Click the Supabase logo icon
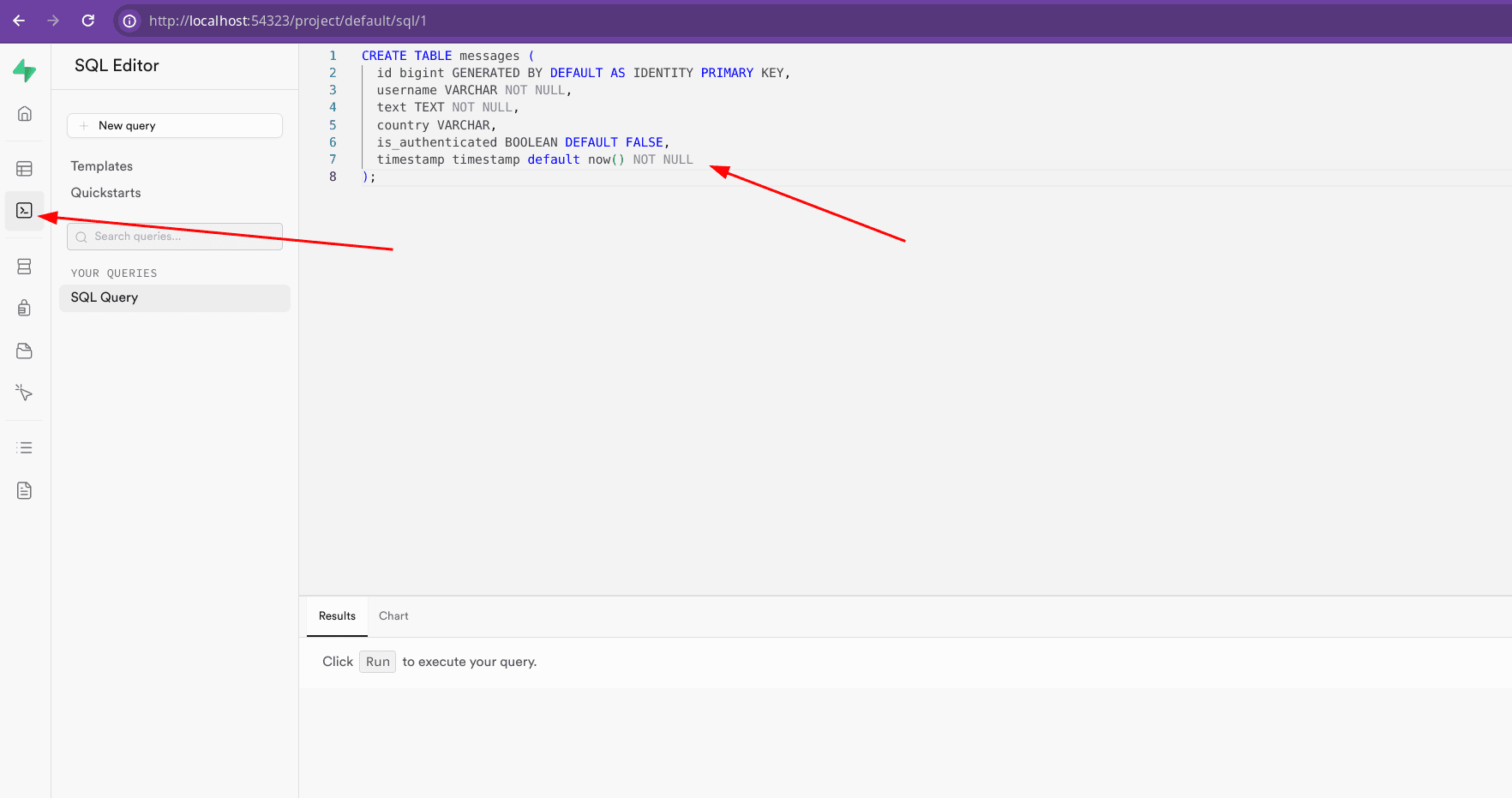The image size is (1512, 798). tap(24, 70)
